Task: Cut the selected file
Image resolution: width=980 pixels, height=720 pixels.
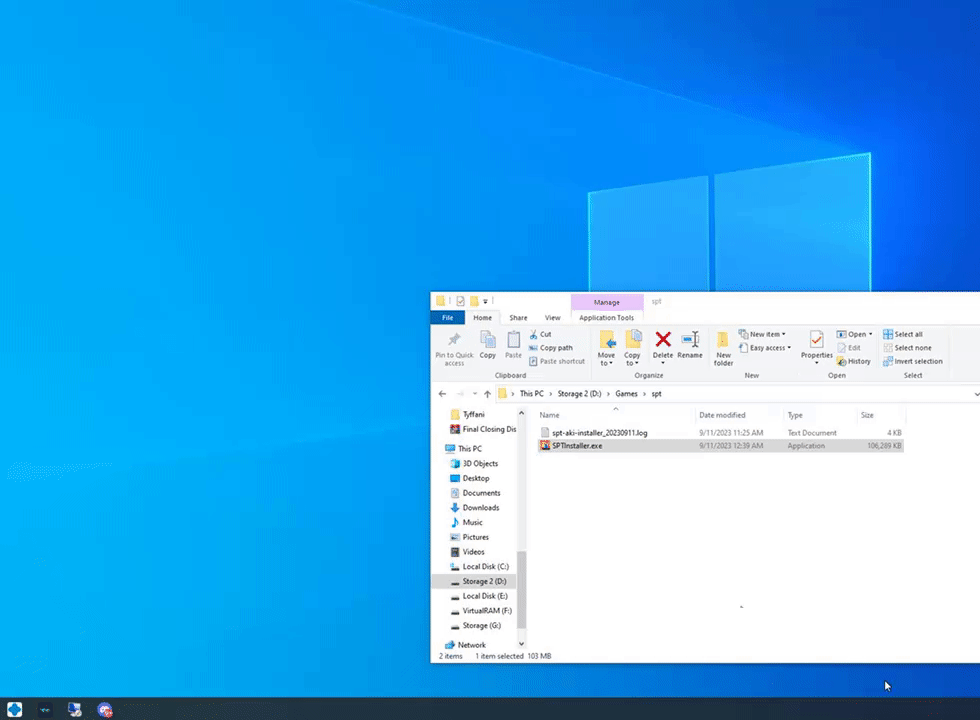Action: (x=541, y=334)
